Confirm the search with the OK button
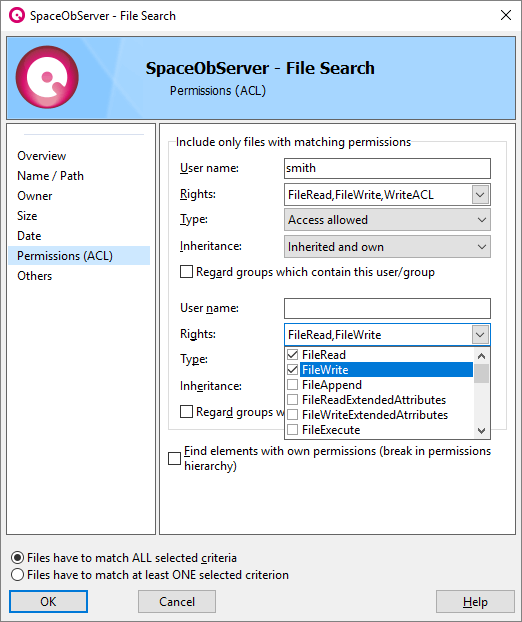 [48, 601]
